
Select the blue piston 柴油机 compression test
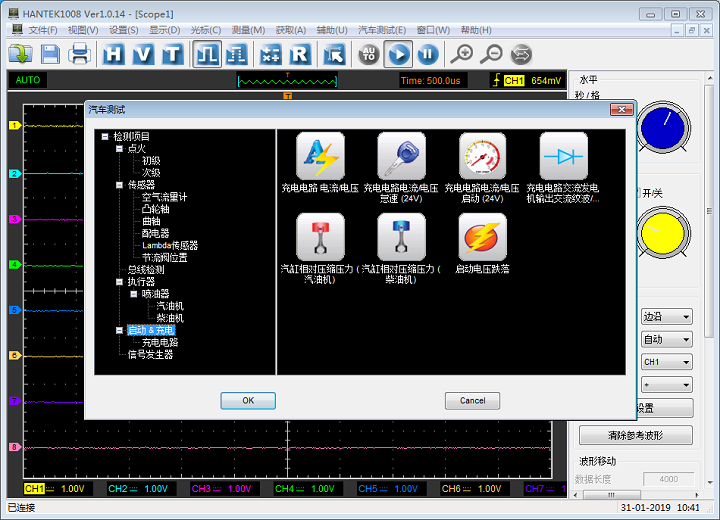(401, 238)
